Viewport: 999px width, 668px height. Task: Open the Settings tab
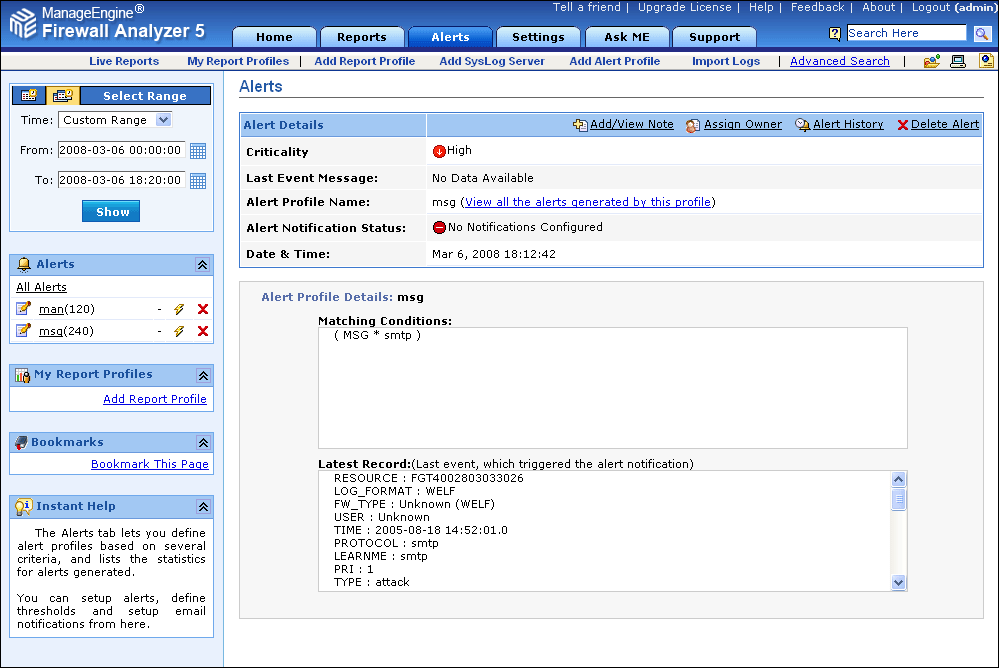(x=538, y=37)
